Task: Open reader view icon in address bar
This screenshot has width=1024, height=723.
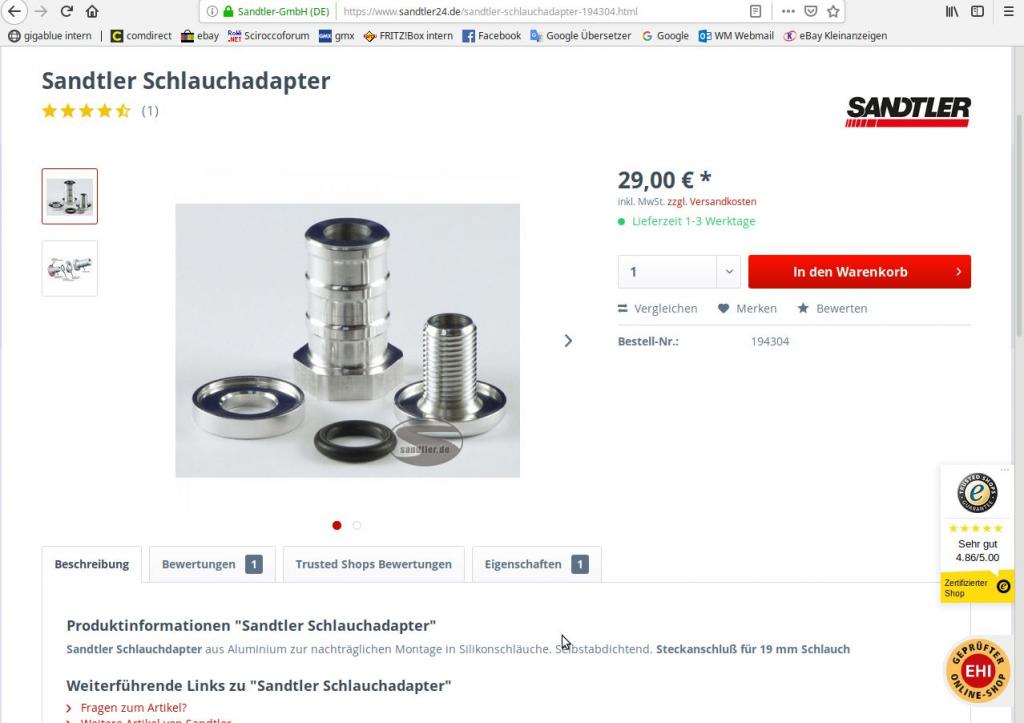Action: tap(756, 11)
